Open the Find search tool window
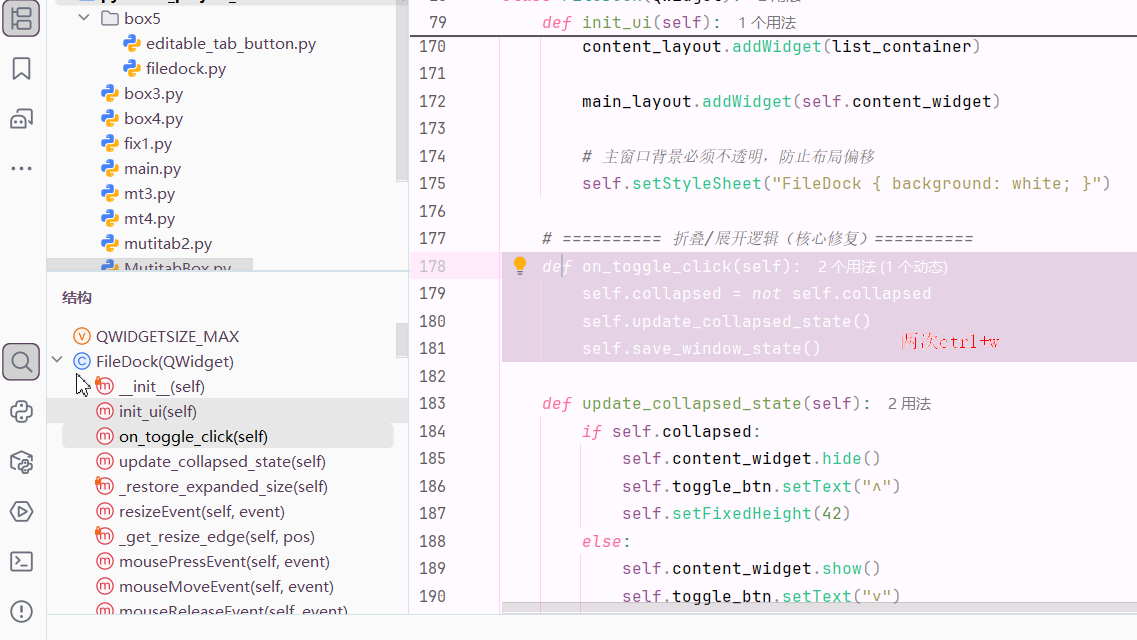Screen dimensions: 1137x640 21,362
